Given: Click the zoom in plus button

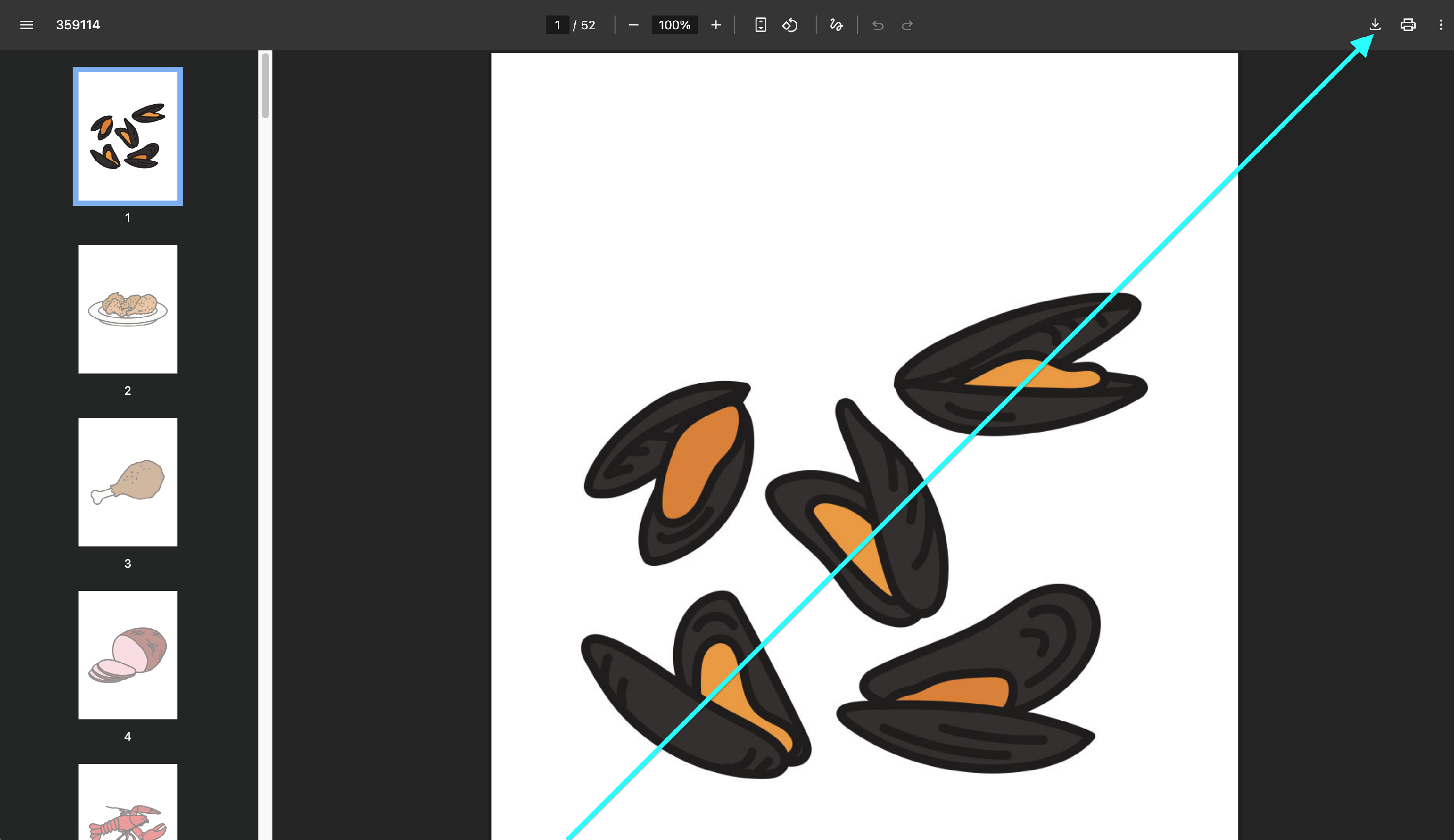Looking at the screenshot, I should click(x=715, y=25).
